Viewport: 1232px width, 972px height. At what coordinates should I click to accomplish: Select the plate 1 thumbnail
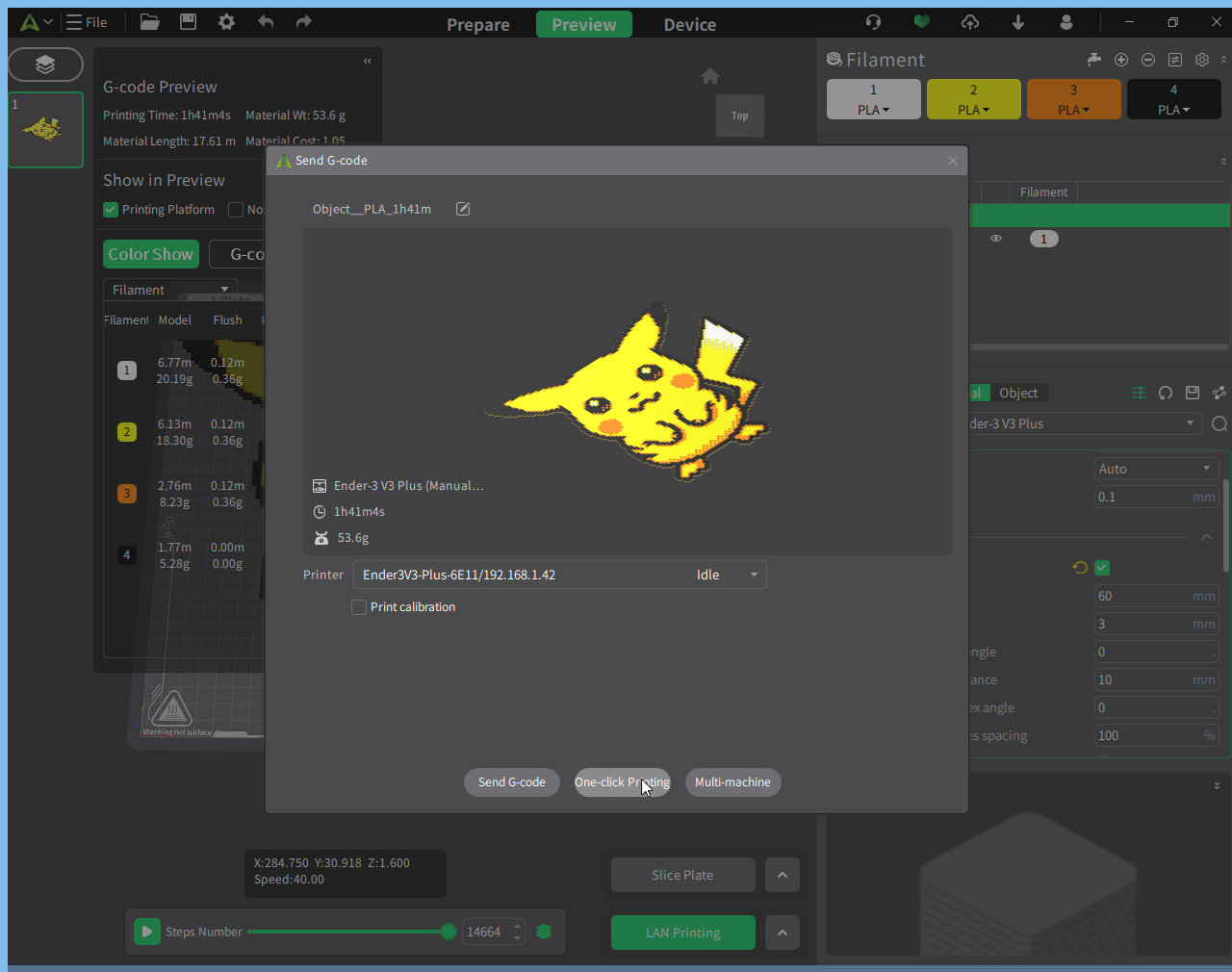click(44, 130)
